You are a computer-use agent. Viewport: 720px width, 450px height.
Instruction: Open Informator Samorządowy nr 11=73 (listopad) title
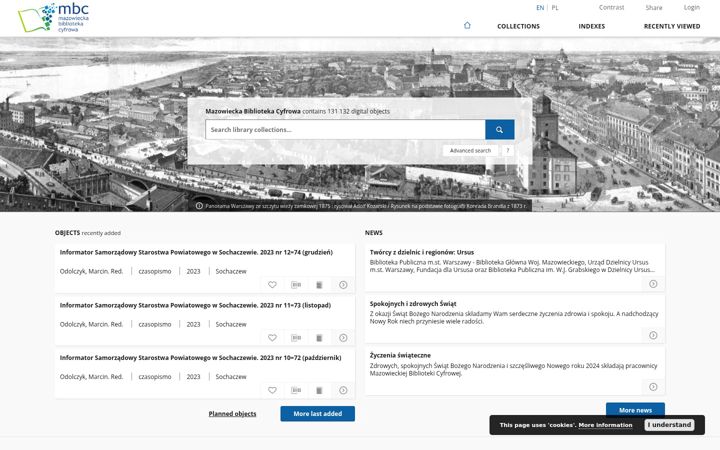pyautogui.click(x=195, y=305)
